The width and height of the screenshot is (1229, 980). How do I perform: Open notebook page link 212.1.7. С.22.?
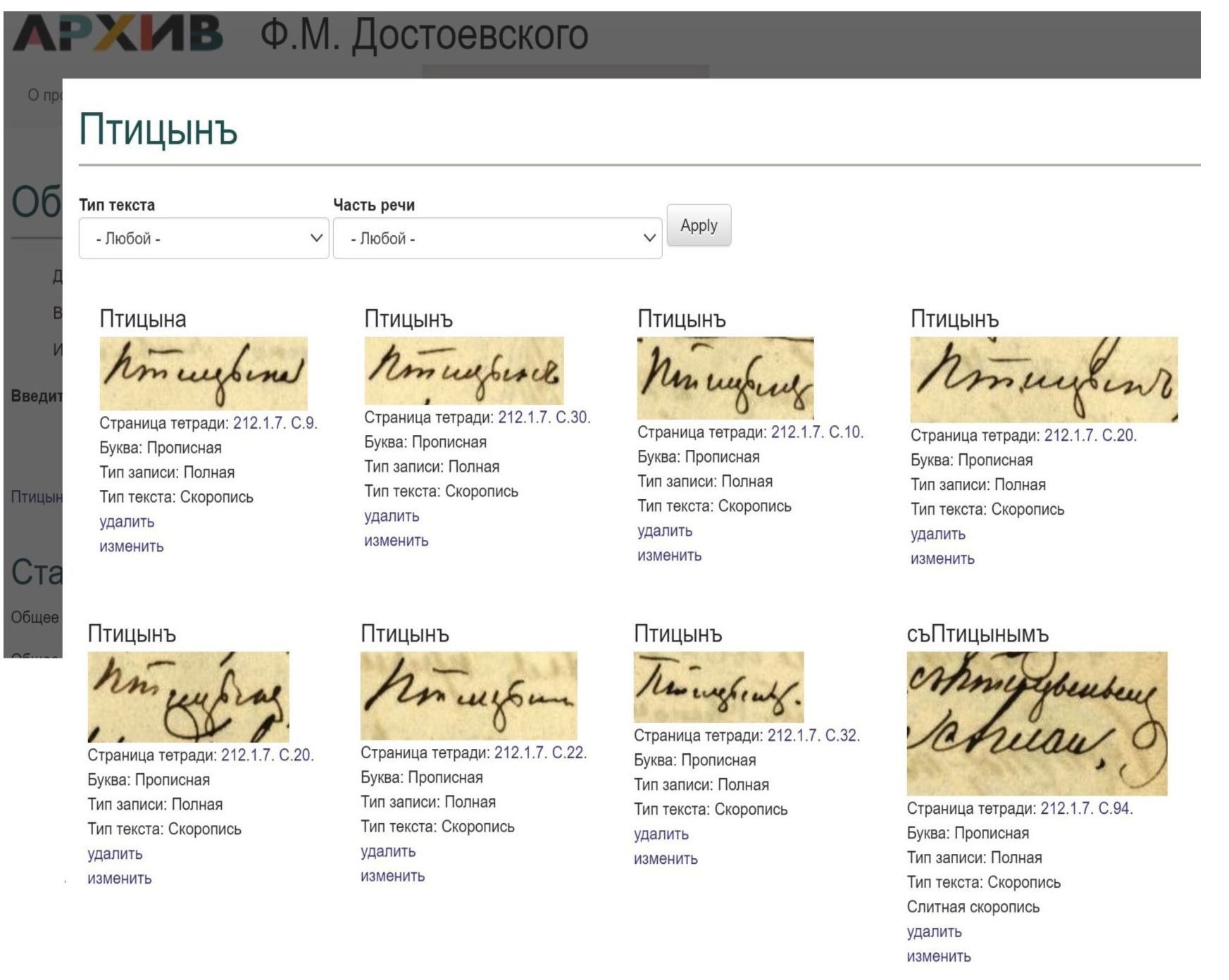tap(540, 753)
